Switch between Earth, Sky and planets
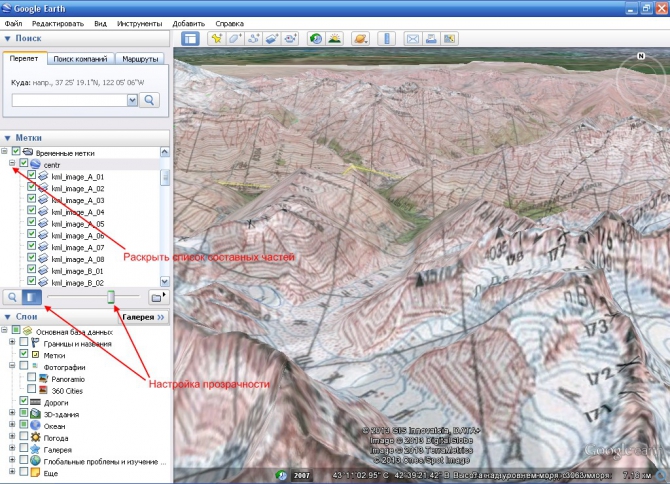 click(360, 39)
